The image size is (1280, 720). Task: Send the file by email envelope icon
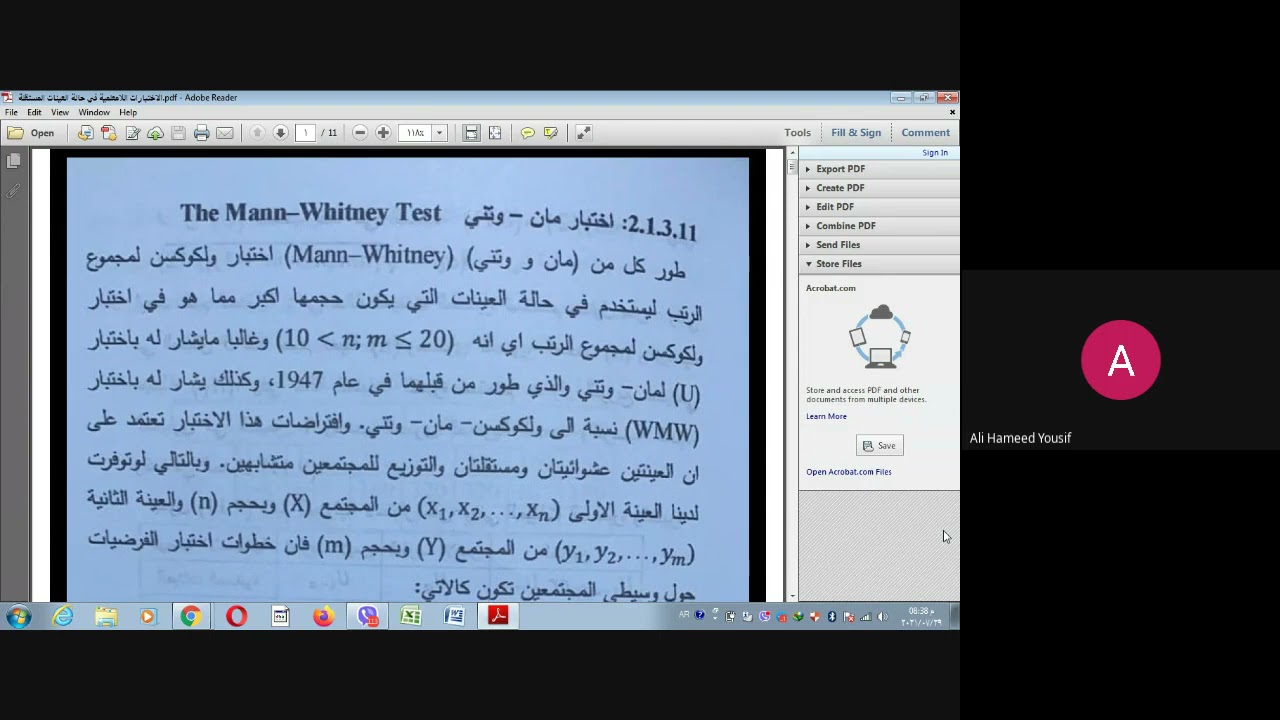[x=225, y=133]
